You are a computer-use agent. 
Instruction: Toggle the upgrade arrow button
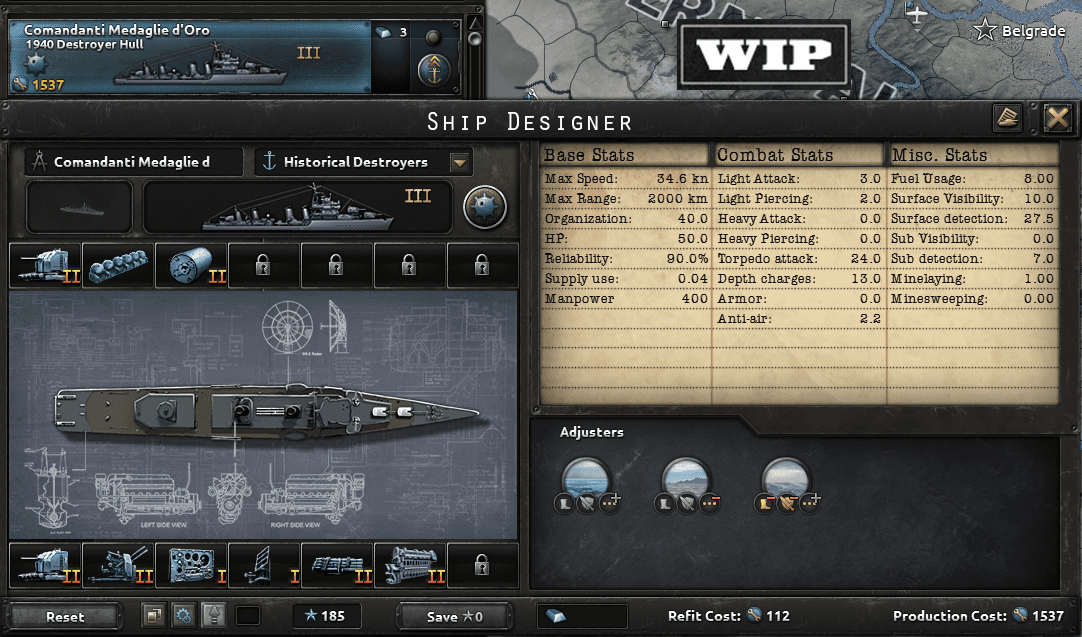[214, 616]
